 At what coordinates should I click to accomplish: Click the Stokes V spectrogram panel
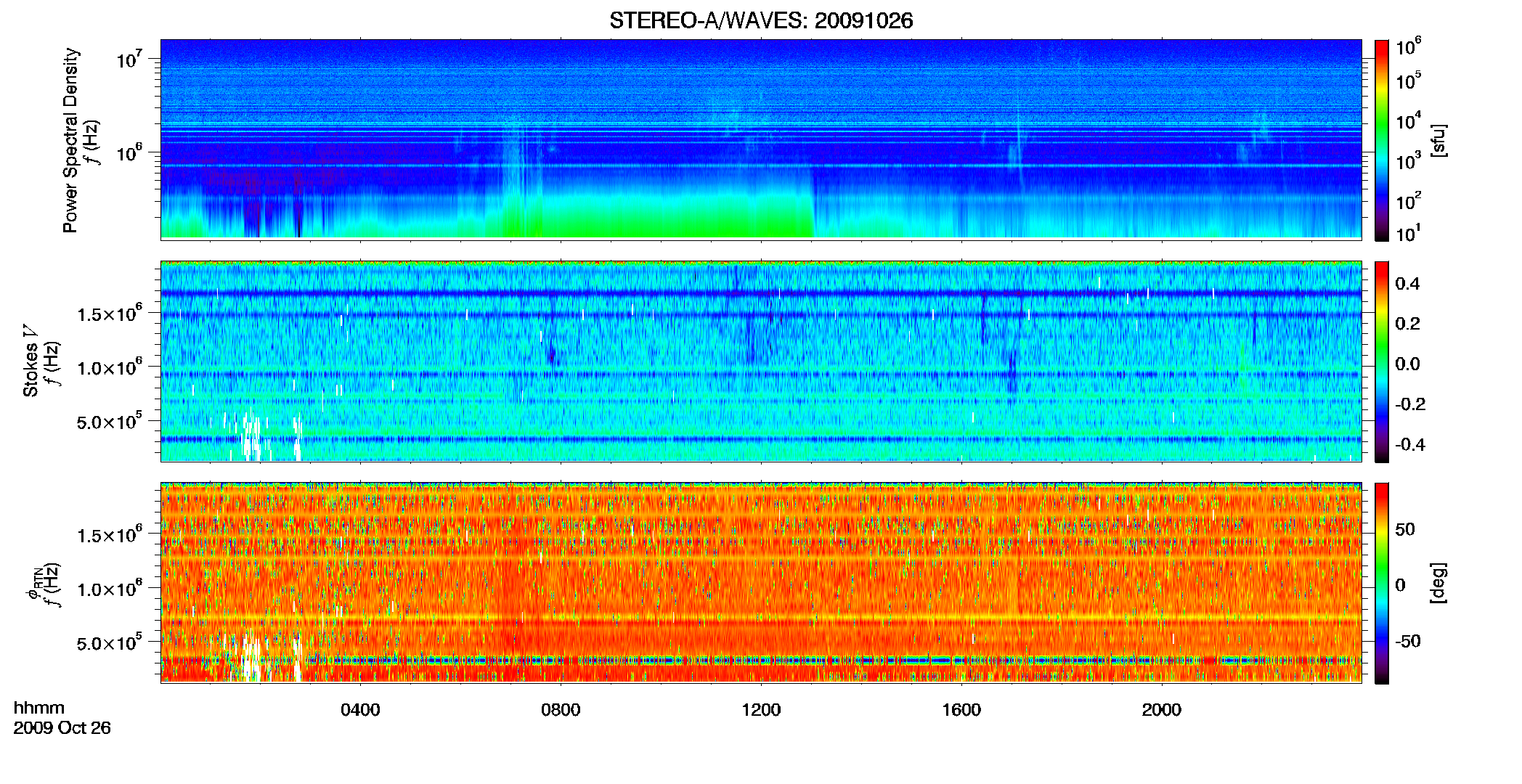click(x=761, y=361)
